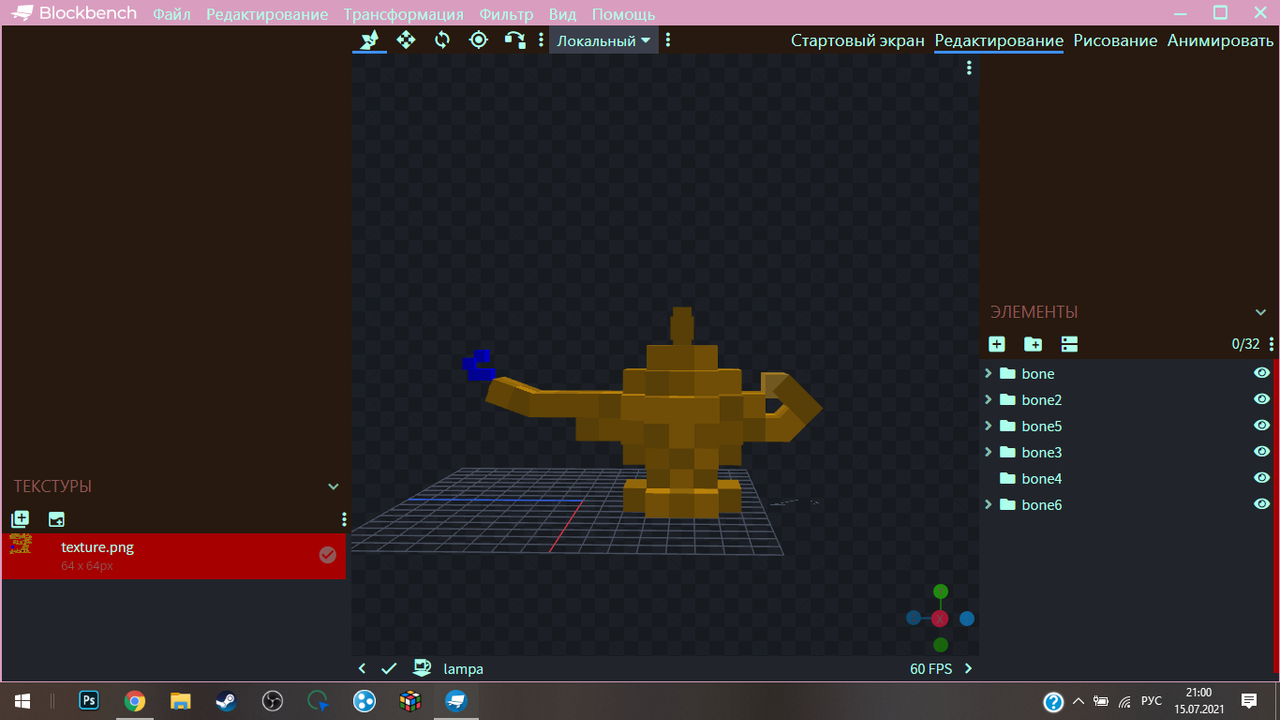Viewport: 1280px width, 720px height.
Task: Click the Add Group folder icon
Action: (x=1033, y=344)
